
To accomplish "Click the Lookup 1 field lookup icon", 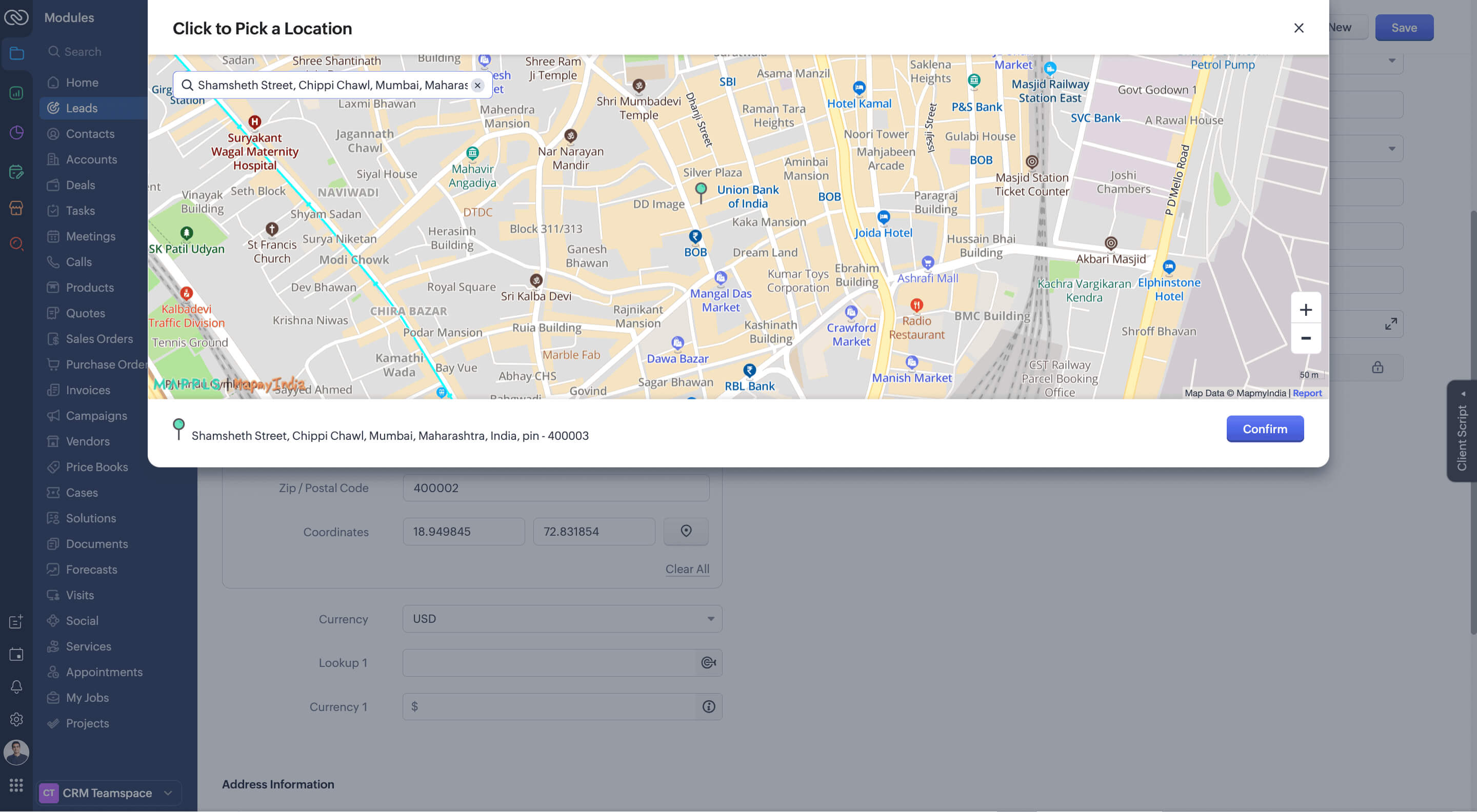I will [708, 662].
